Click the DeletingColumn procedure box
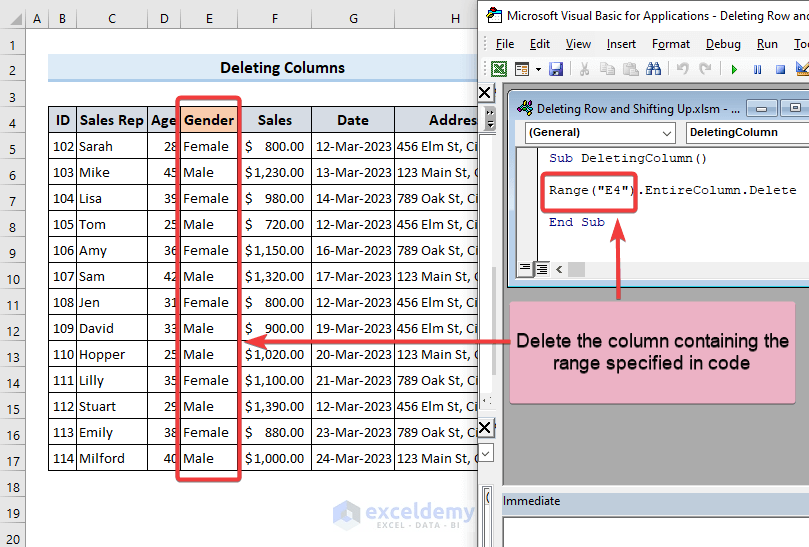 point(747,133)
